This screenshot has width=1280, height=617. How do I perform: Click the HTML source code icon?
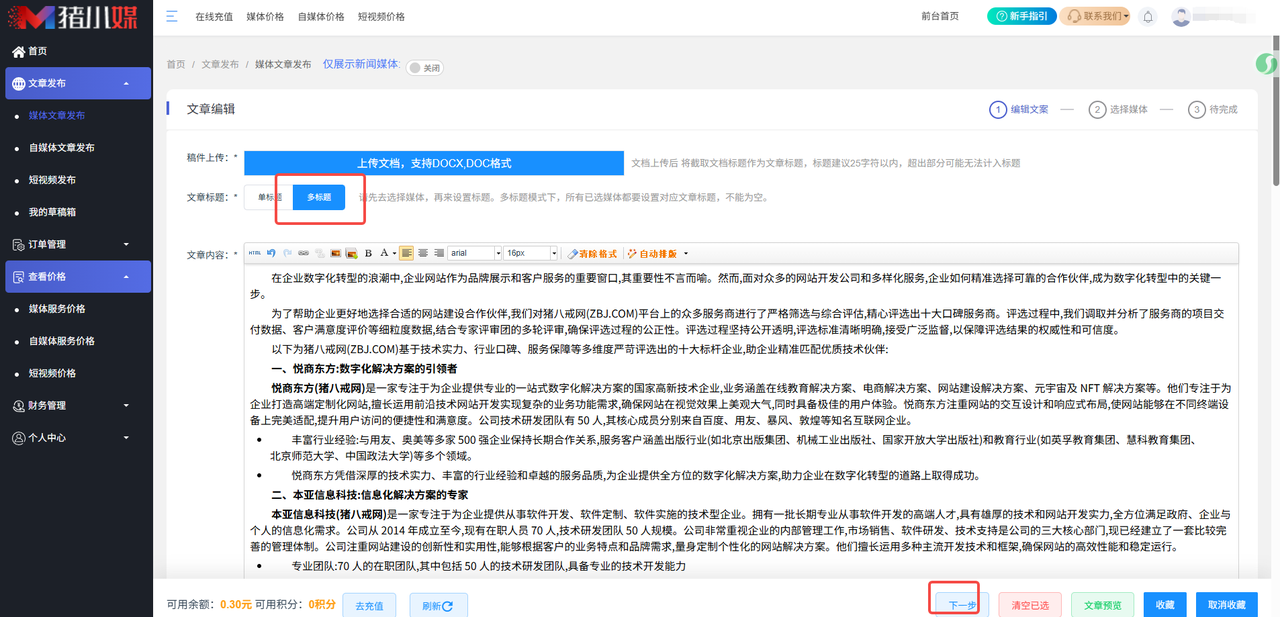[x=255, y=253]
